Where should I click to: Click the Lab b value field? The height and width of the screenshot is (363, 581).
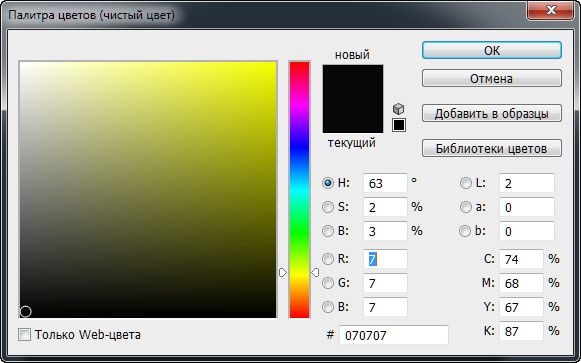[x=527, y=231]
